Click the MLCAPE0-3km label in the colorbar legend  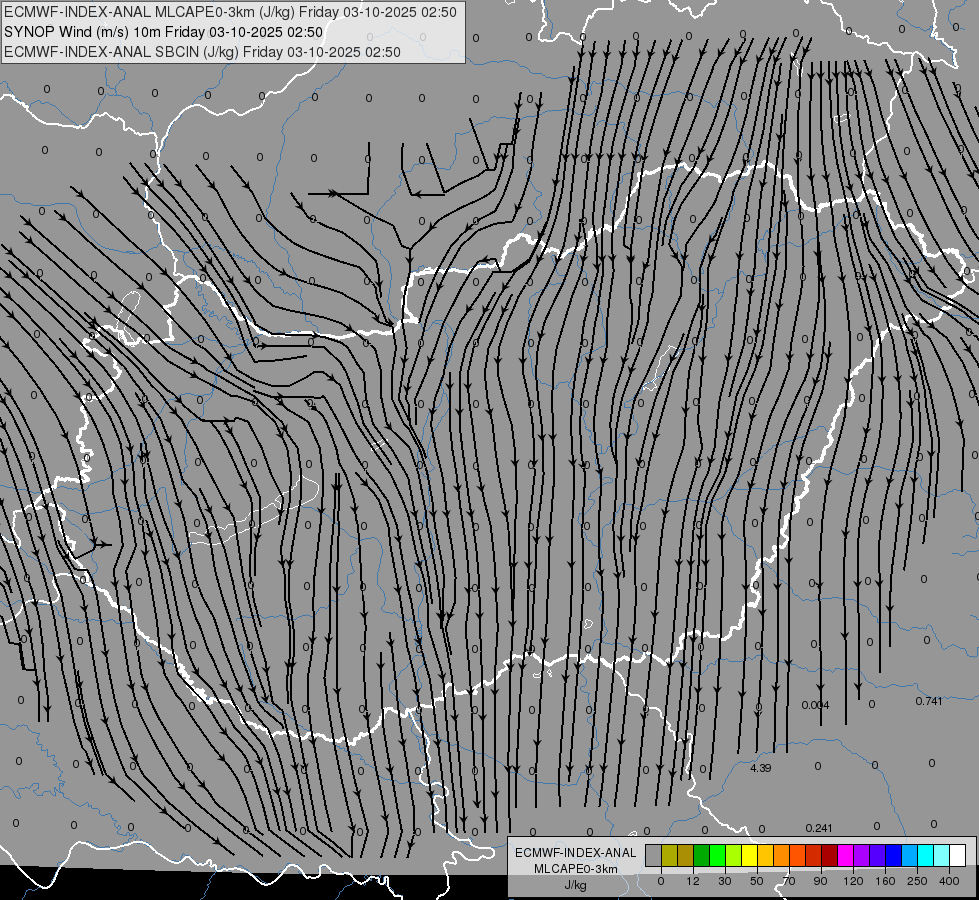[576, 869]
